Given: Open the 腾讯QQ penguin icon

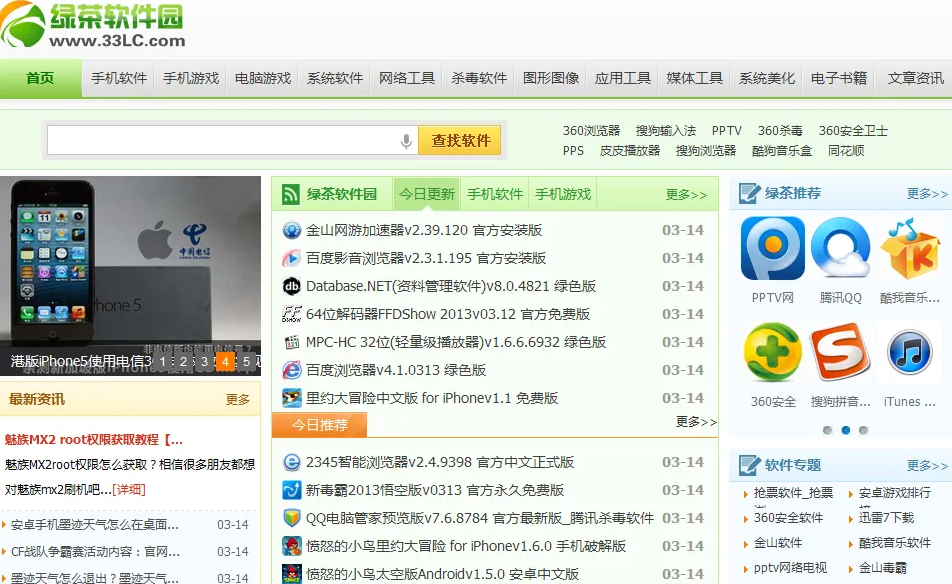Looking at the screenshot, I should [841, 249].
